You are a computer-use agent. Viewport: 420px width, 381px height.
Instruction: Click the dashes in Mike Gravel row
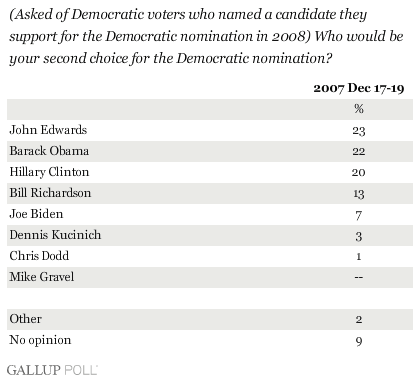click(x=359, y=277)
